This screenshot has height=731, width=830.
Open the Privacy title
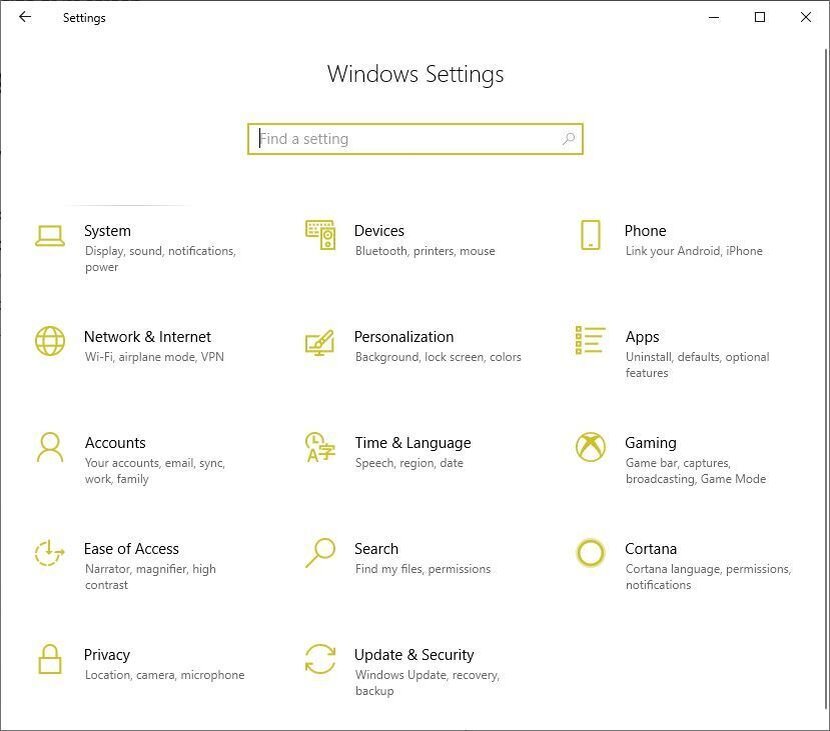pyautogui.click(x=106, y=655)
